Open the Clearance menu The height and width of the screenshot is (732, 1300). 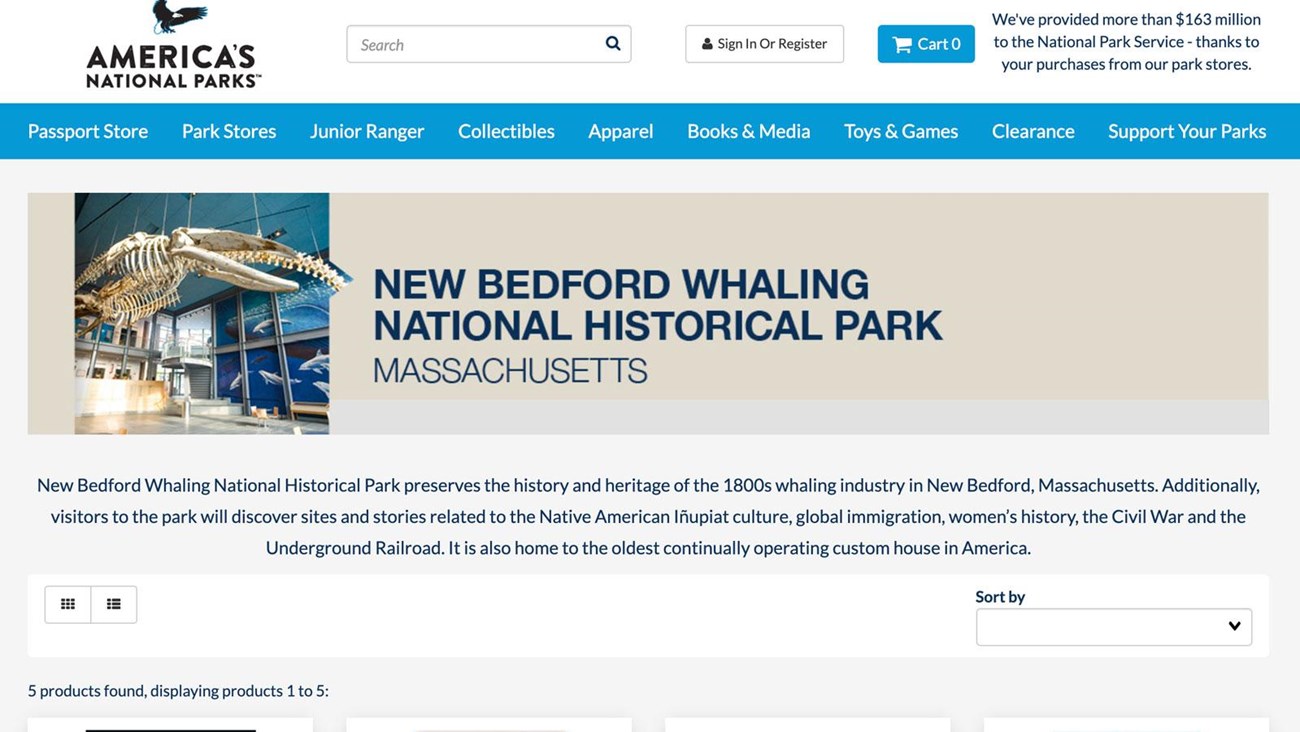[1033, 131]
